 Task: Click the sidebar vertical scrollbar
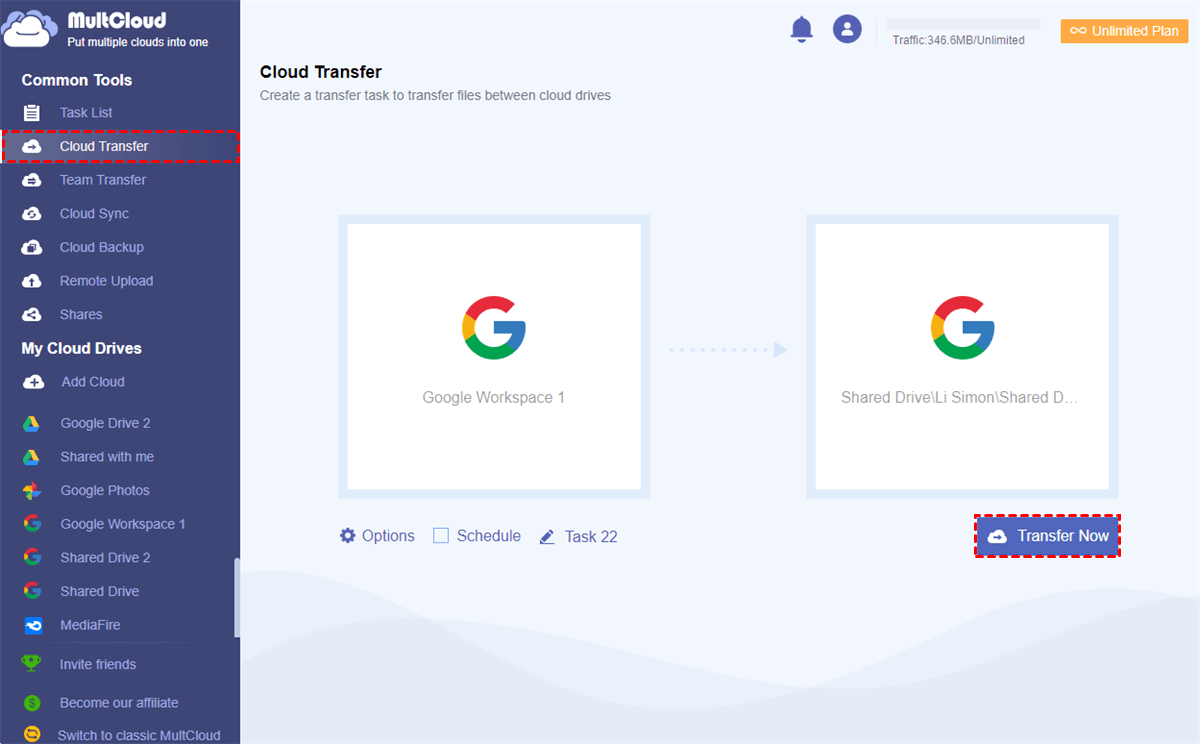237,597
